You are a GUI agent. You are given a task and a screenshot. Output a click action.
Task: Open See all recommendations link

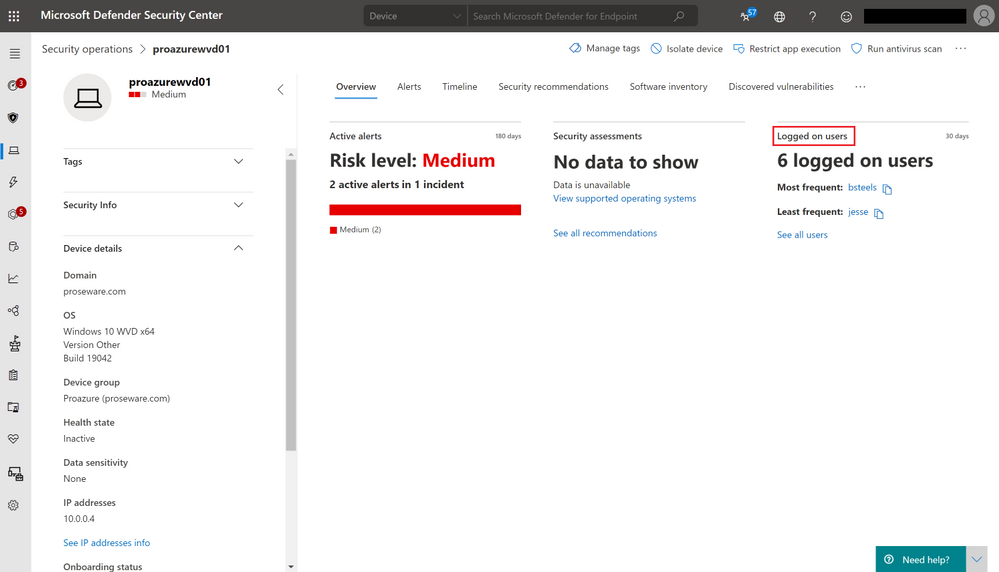point(605,233)
